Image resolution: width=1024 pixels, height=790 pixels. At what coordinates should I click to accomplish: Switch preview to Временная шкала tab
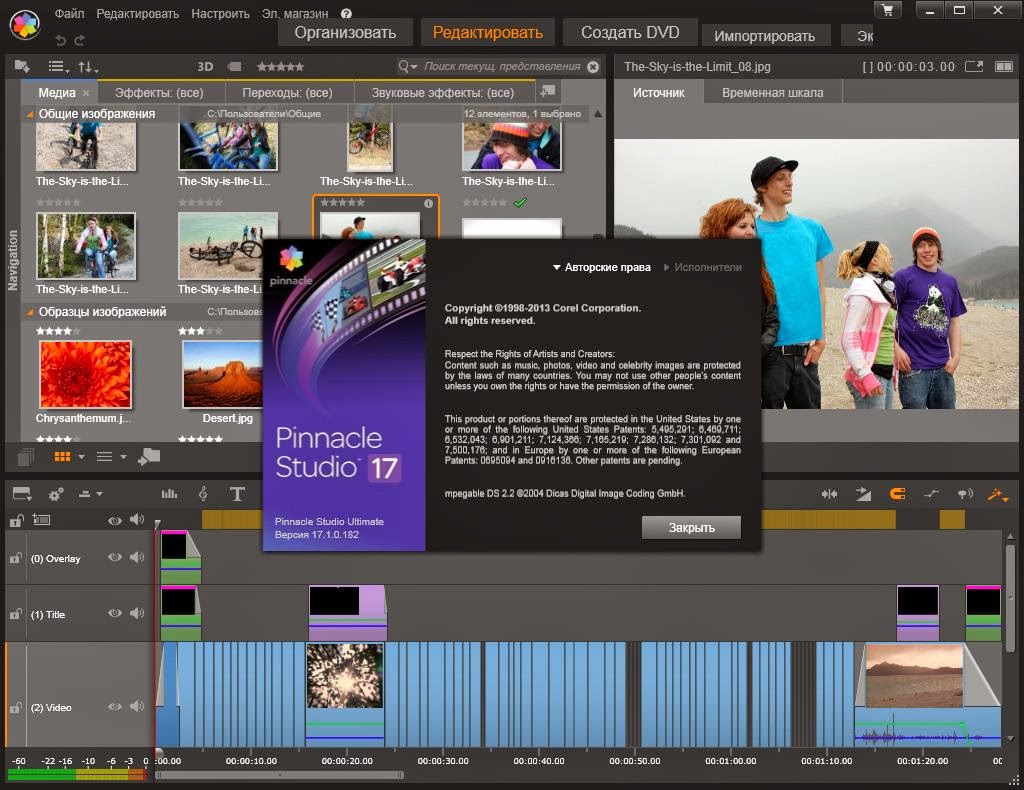pos(773,93)
